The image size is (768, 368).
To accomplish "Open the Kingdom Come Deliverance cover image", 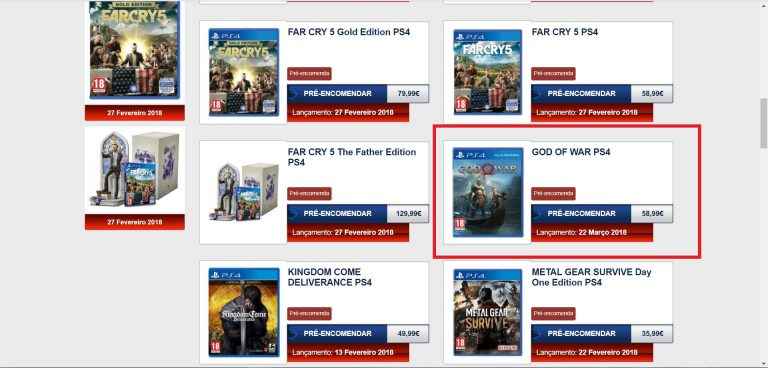I will pos(244,312).
